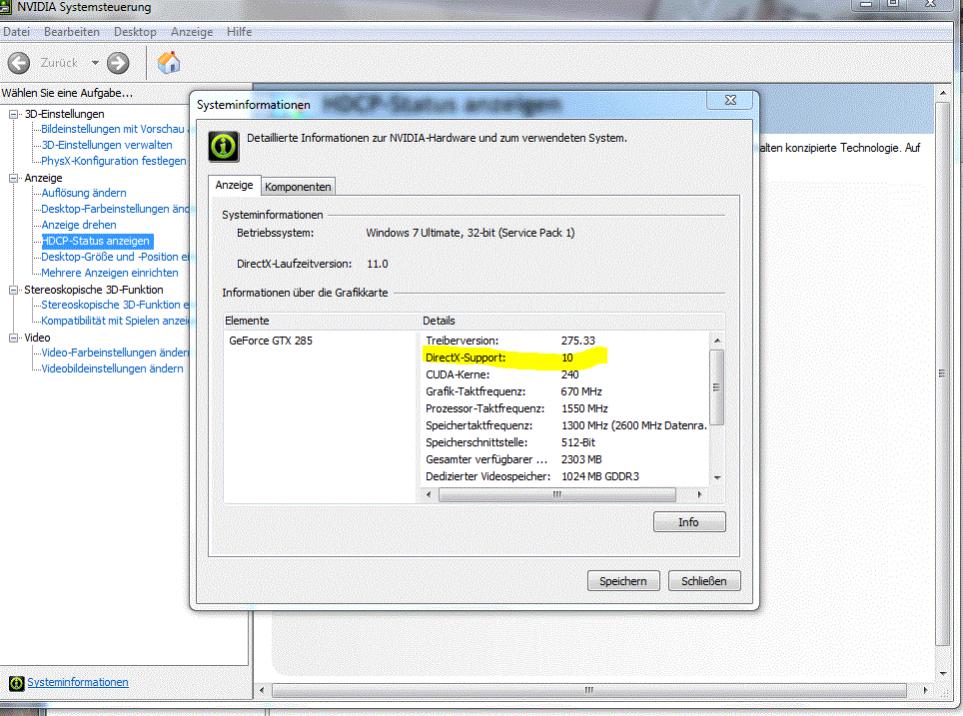Screen dimensions: 963x716
Task: Click details list scroll-left arrow
Action: pyautogui.click(x=429, y=494)
